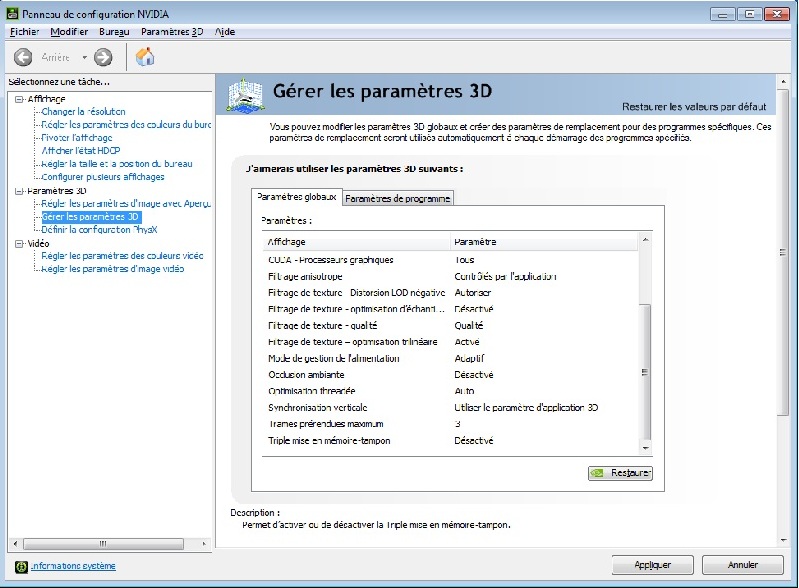Click Restaurer les valeurs par défaut link

click(694, 106)
